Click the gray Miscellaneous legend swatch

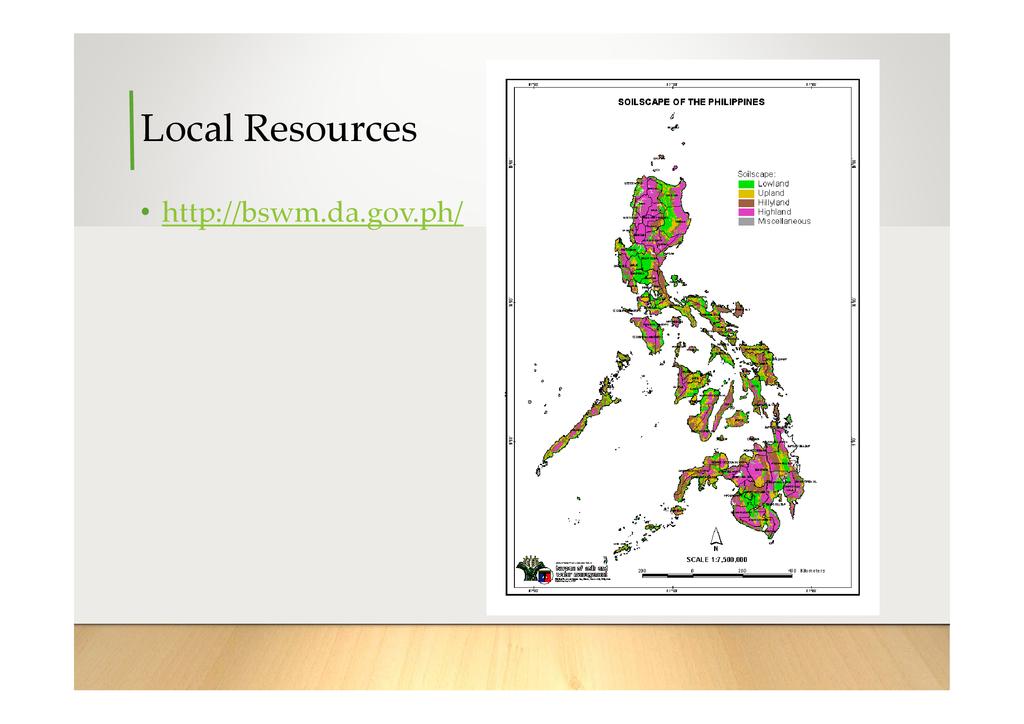[x=745, y=221]
